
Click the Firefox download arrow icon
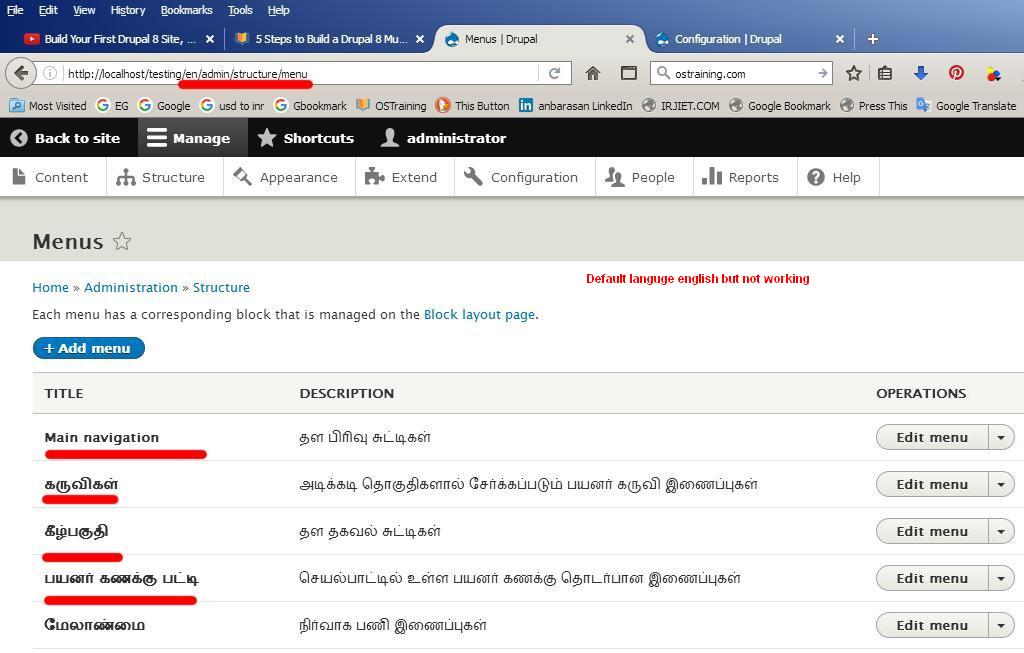[x=920, y=73]
